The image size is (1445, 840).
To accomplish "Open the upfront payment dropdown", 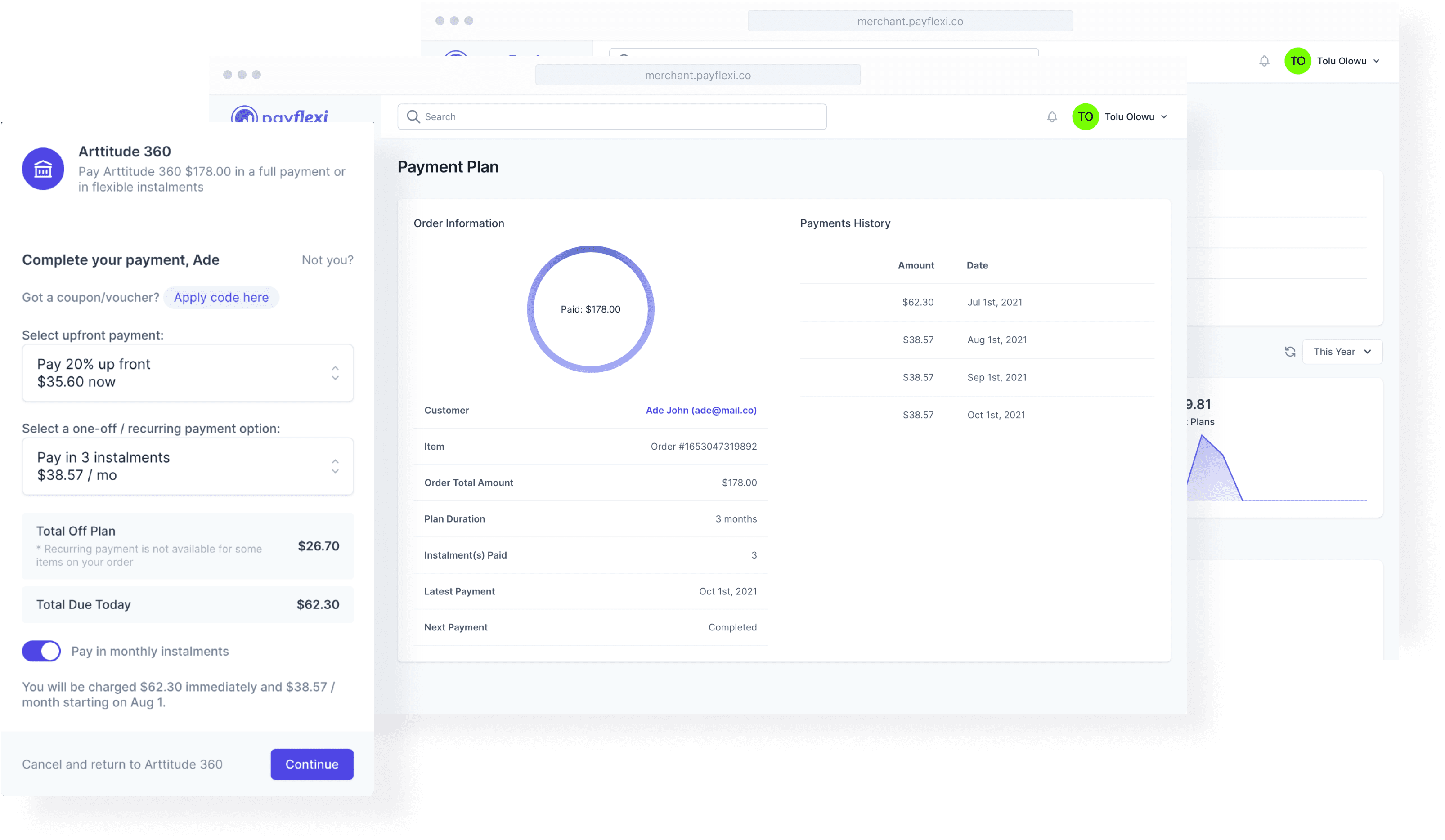I will tap(188, 373).
